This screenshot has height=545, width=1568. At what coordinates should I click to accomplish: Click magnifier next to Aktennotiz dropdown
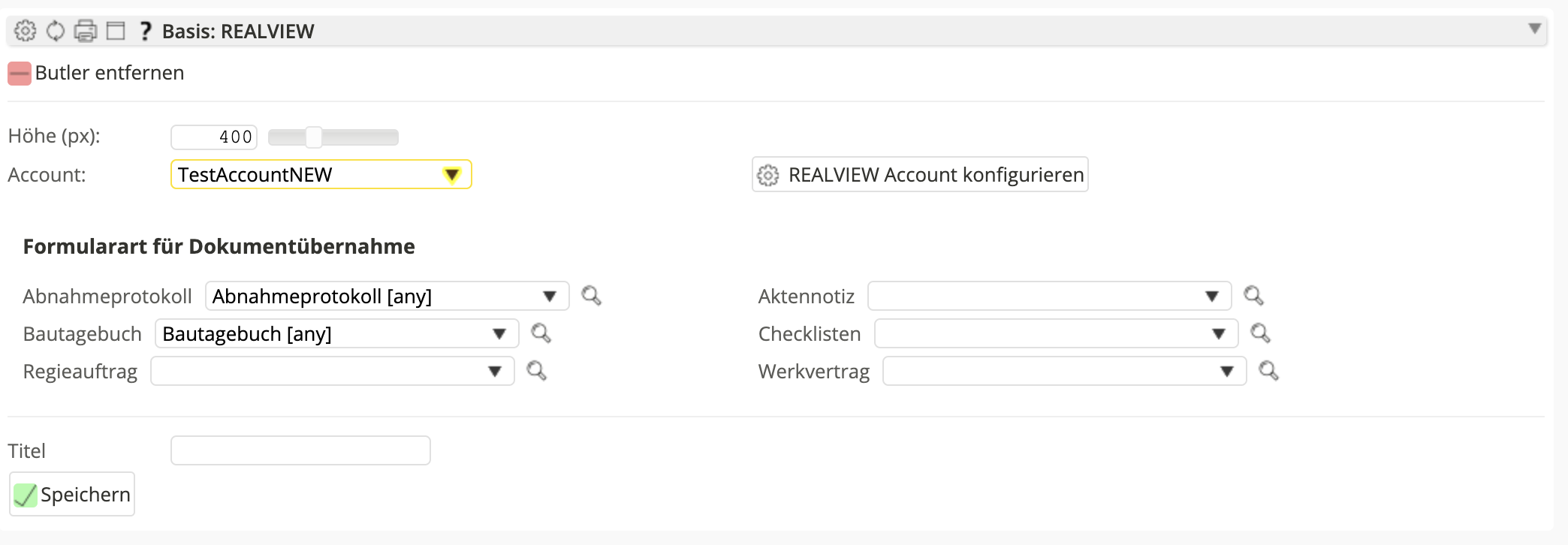(x=1253, y=296)
